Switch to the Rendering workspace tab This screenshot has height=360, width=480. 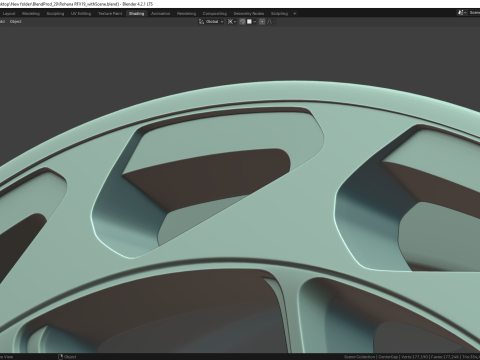tap(186, 14)
